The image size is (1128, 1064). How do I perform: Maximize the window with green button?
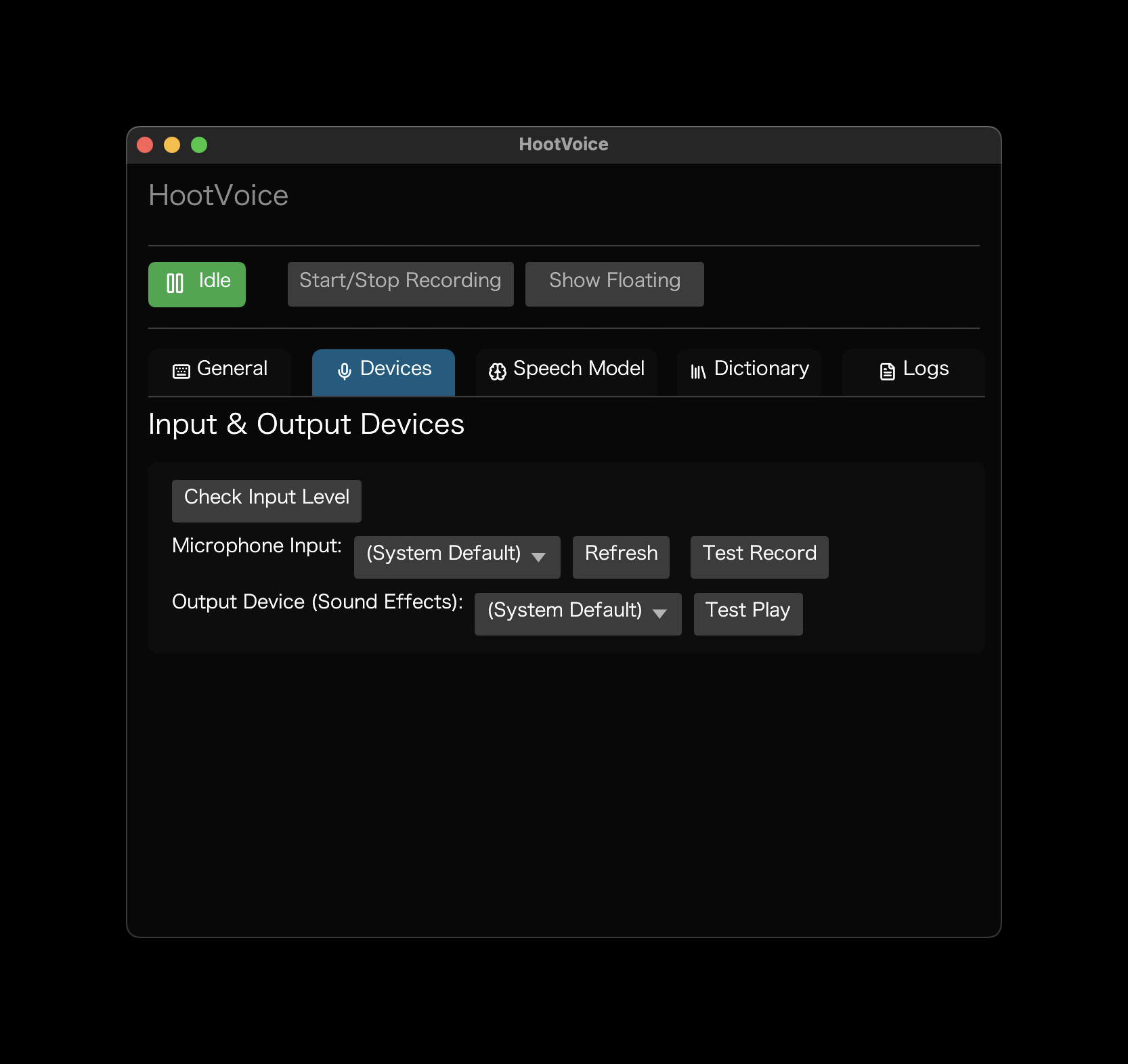[199, 145]
